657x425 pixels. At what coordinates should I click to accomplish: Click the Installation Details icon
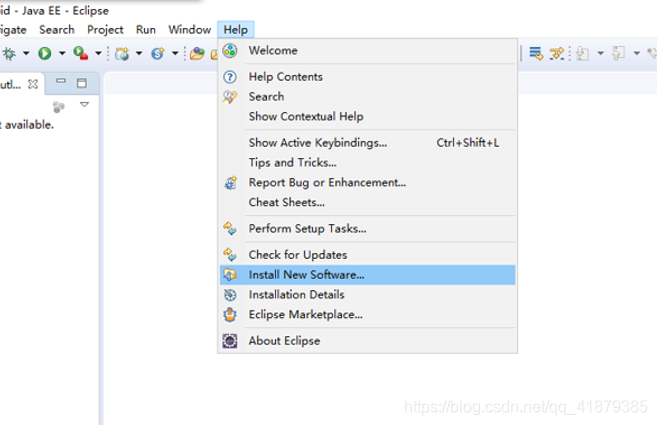click(230, 295)
